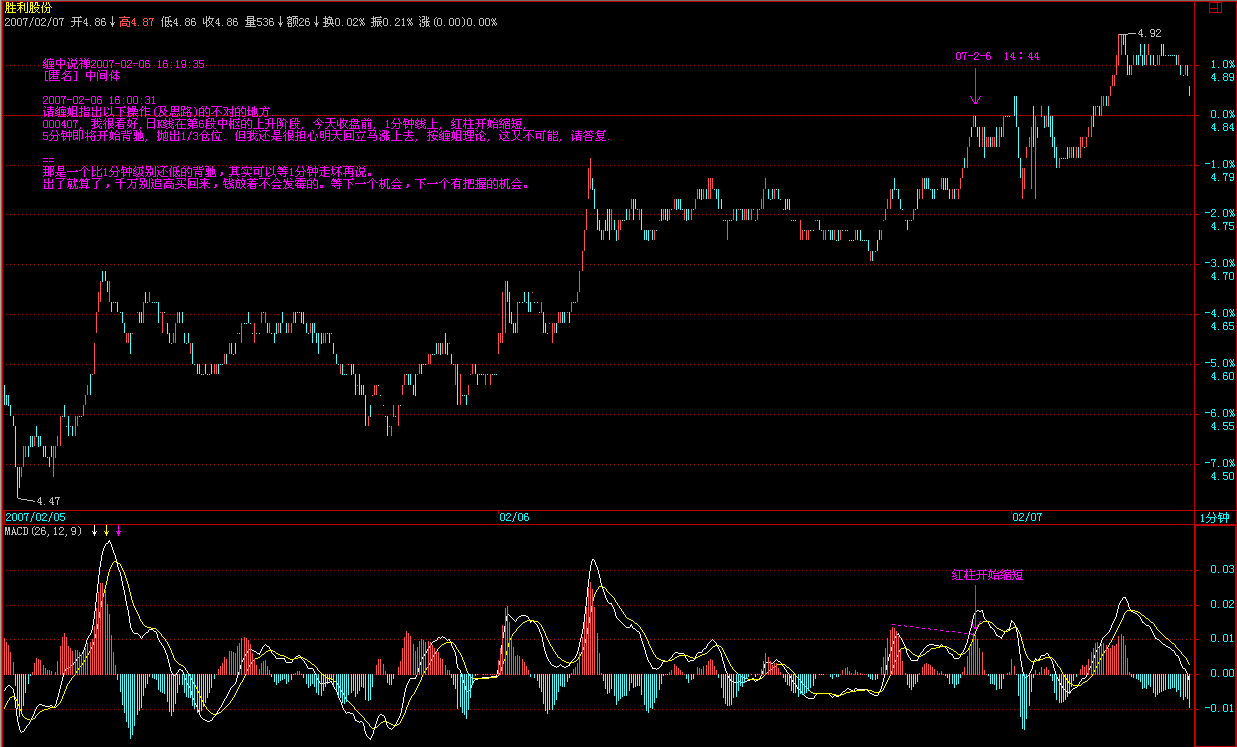Viewport: 1237px width, 747px height.
Task: Click the magenta arrow next to MACD label
Action: pos(119,531)
